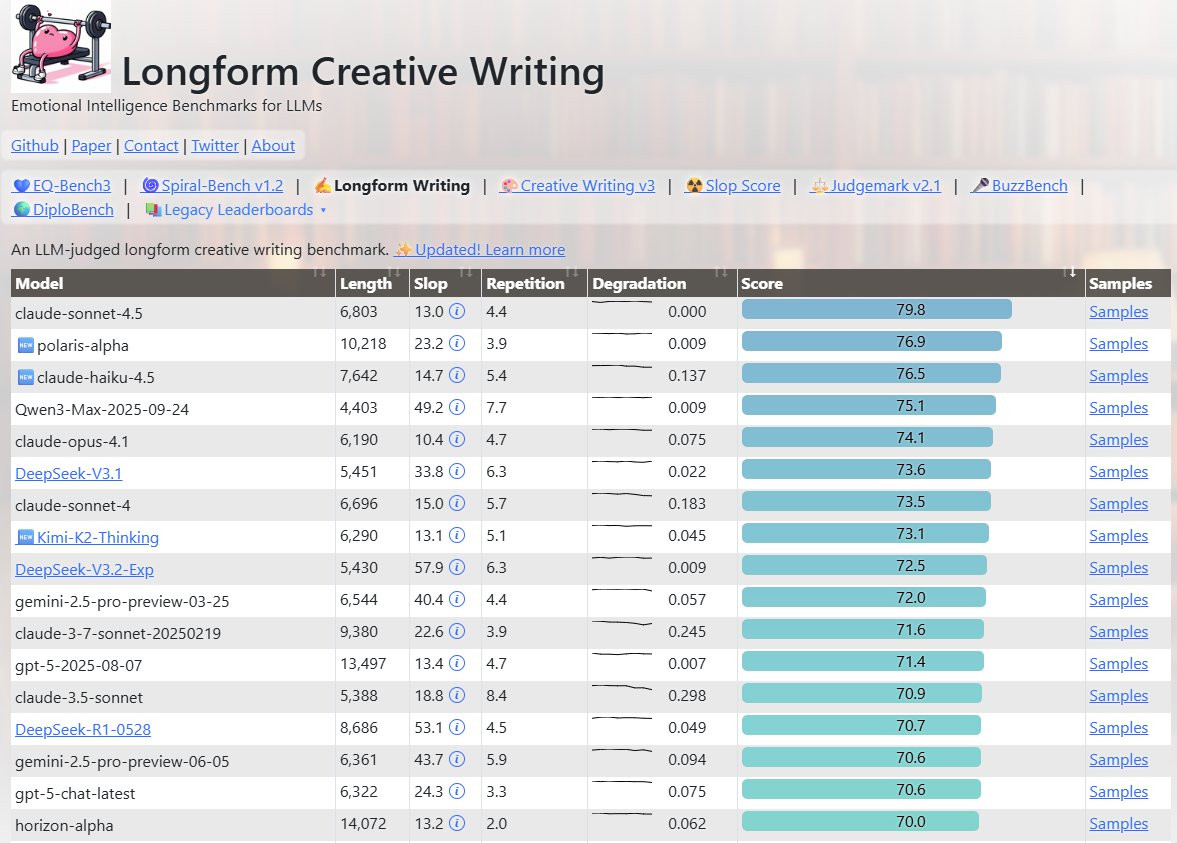
Task: Open slop info icon for Kimi-K2-Thinking
Action: click(x=457, y=535)
